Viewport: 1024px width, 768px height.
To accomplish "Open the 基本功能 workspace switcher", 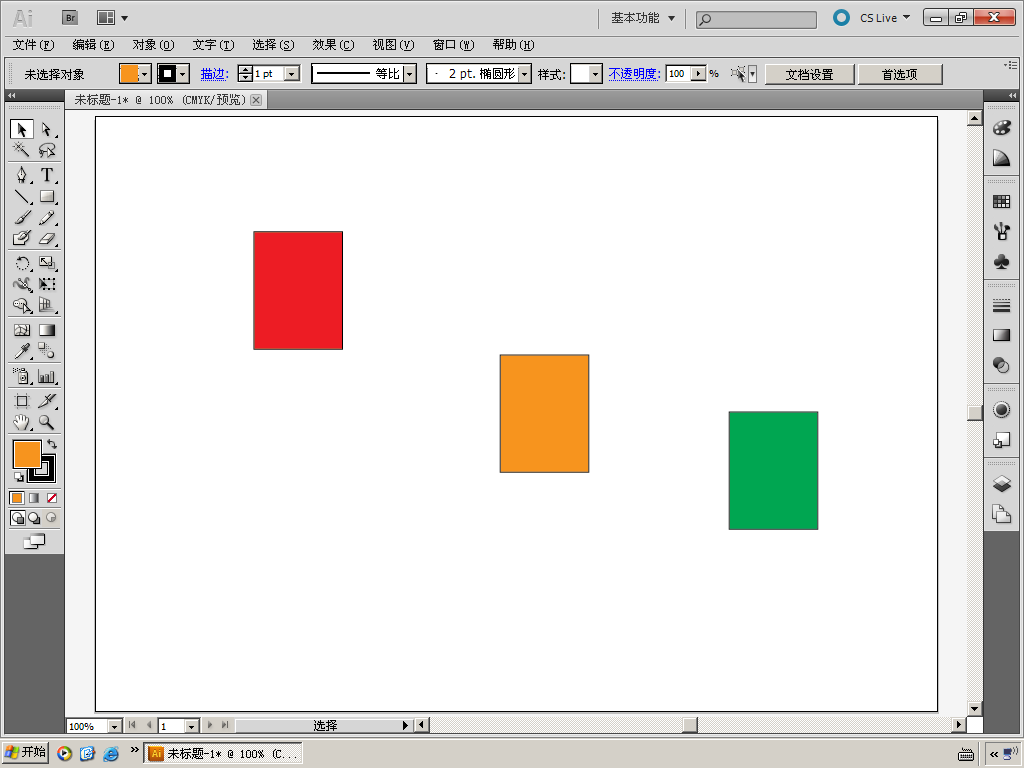I will point(643,18).
